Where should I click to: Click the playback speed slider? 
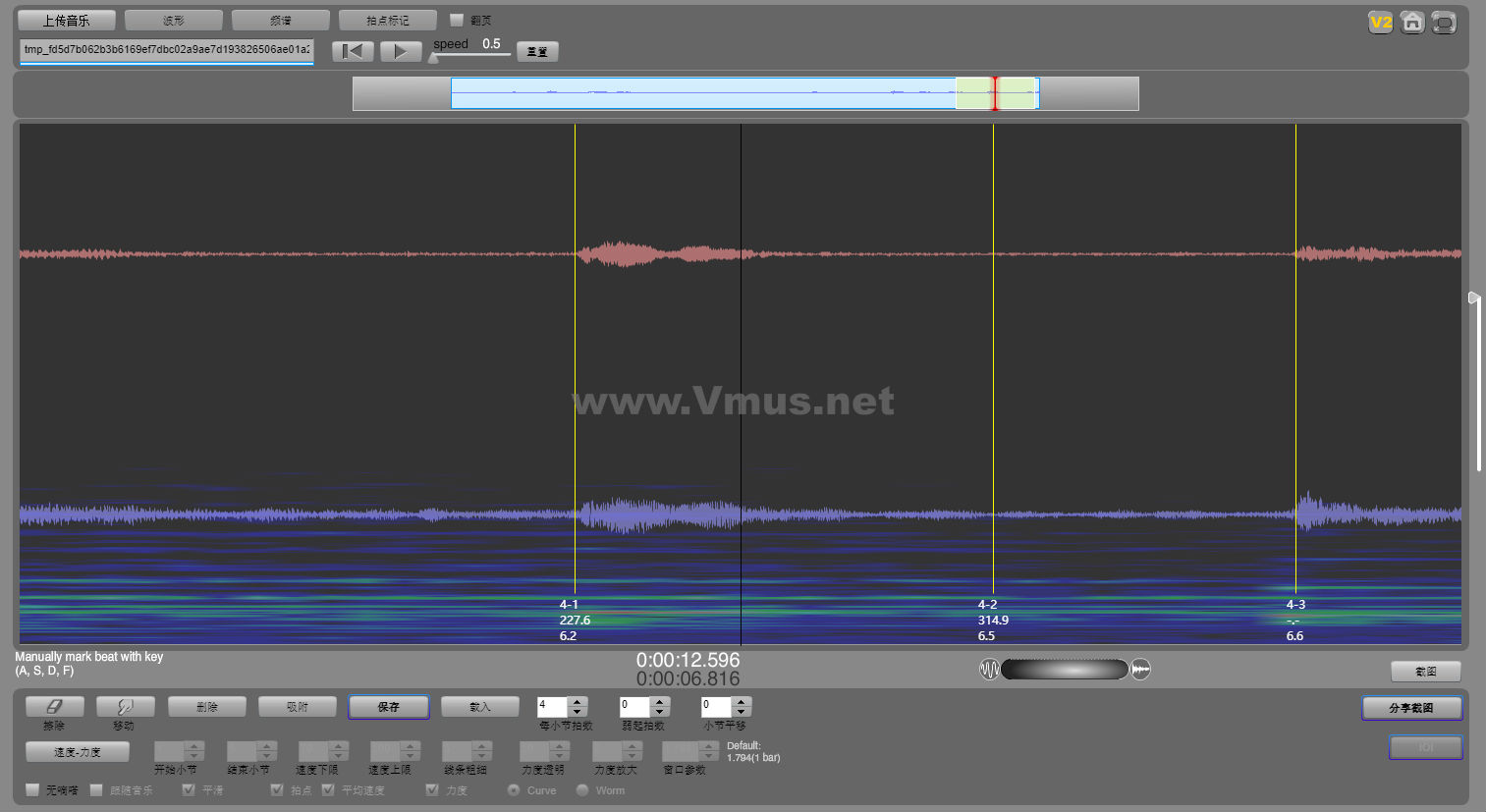point(471,55)
